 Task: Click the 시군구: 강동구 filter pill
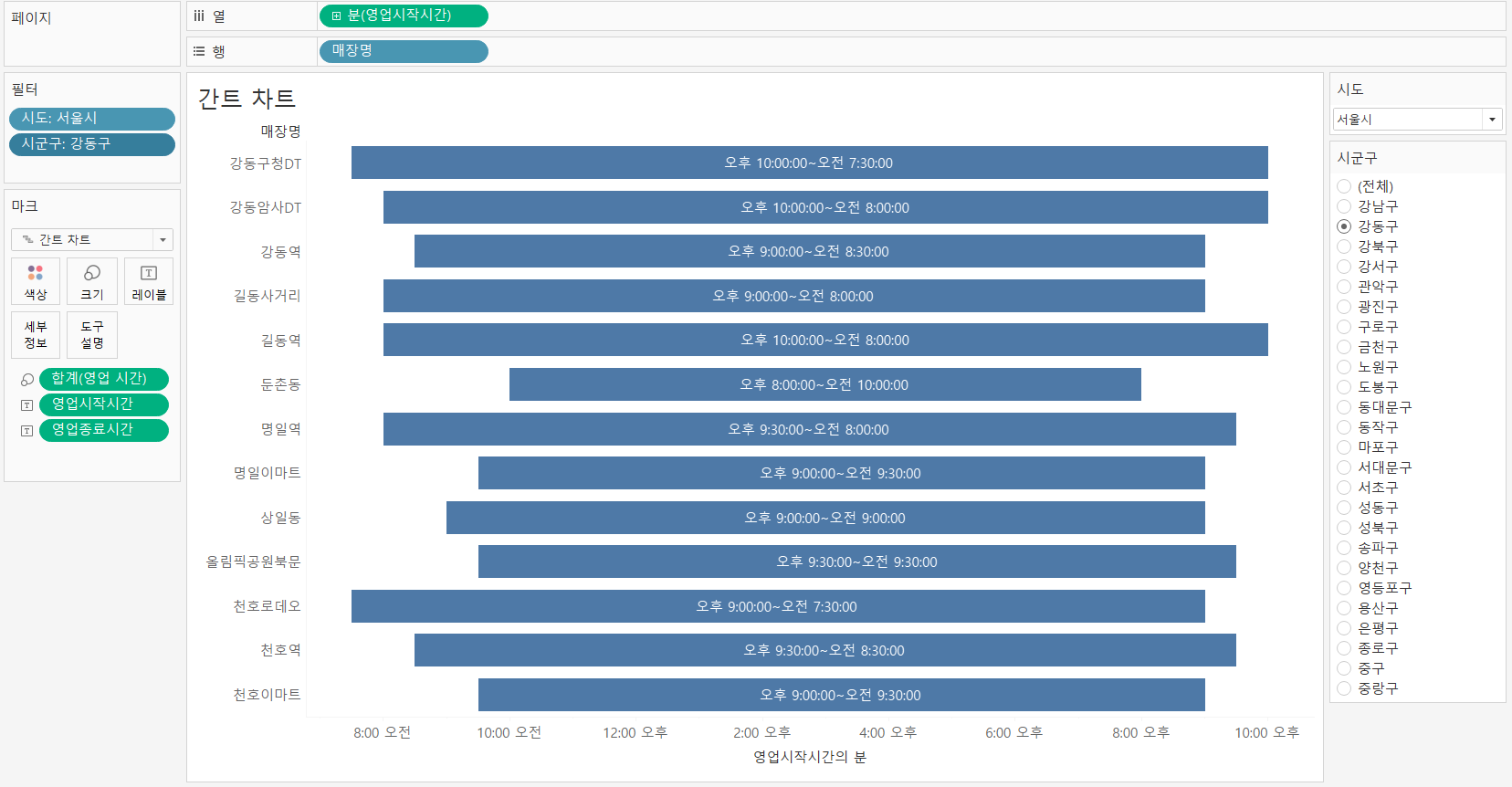(x=92, y=144)
